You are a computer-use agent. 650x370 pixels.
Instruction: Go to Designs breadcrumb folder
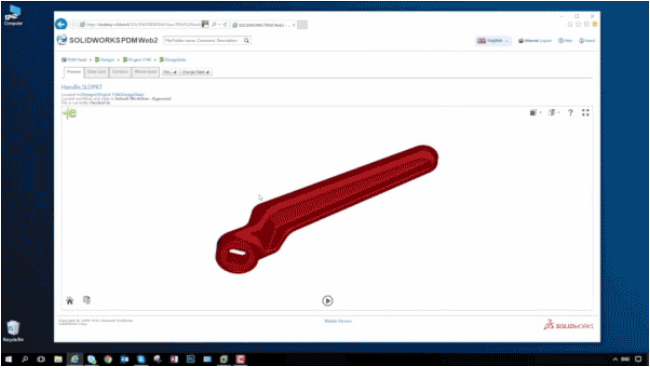[x=104, y=60]
